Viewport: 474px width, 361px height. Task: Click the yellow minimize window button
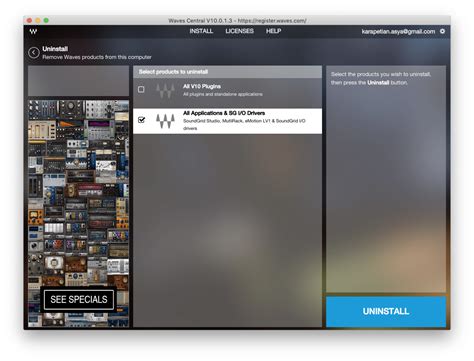(x=38, y=20)
